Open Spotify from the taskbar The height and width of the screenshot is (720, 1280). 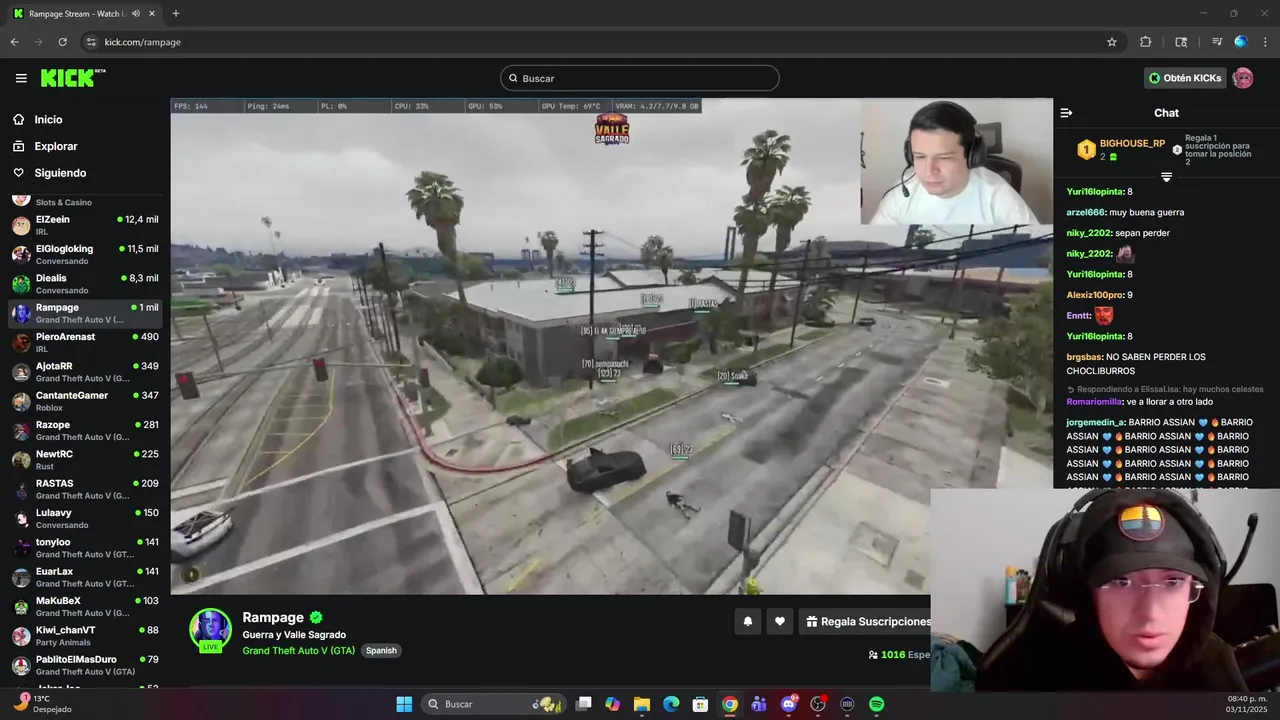(x=877, y=704)
